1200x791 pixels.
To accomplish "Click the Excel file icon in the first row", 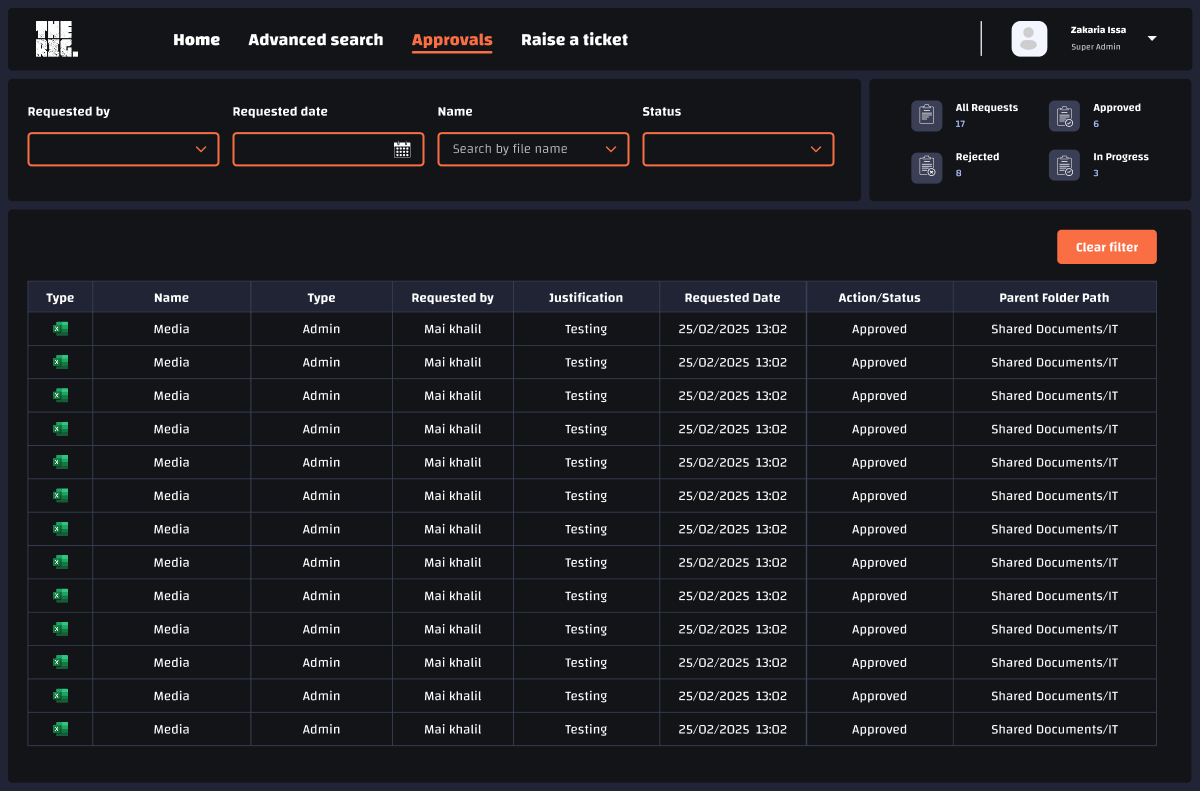I will click(59, 328).
